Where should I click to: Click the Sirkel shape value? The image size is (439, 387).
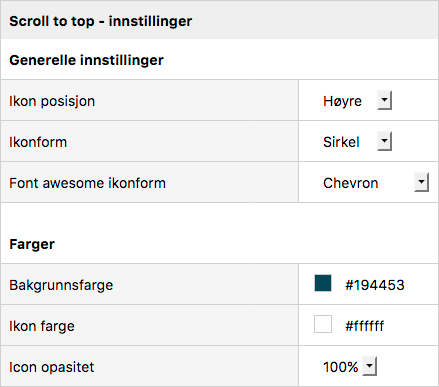point(341,142)
